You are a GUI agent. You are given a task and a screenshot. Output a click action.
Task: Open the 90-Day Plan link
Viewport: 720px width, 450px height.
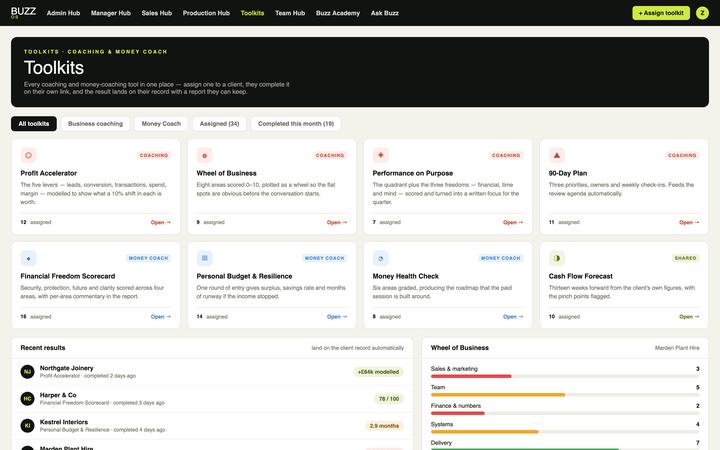coord(689,222)
